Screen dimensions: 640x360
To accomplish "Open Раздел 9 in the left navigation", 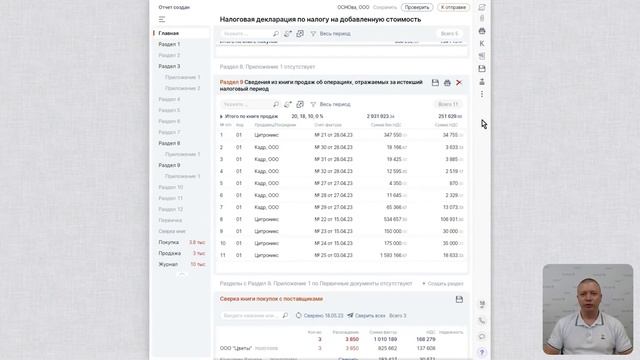I will tap(169, 165).
